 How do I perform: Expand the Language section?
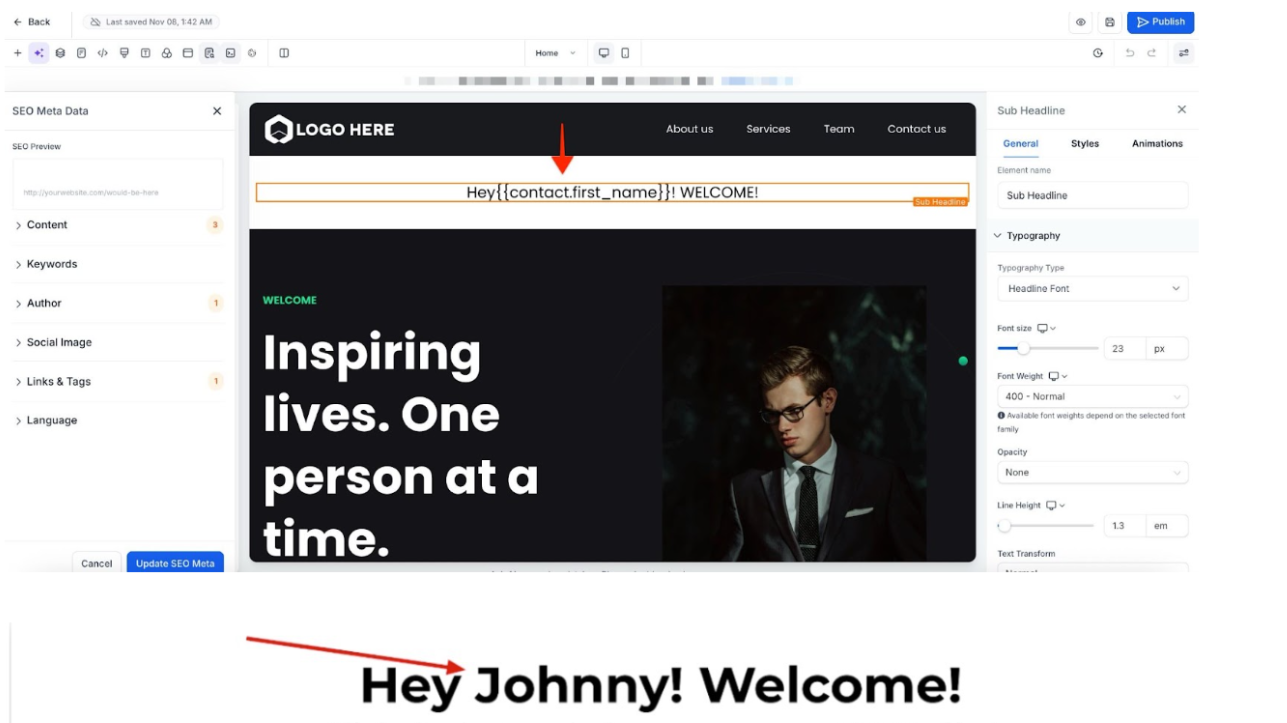pos(118,420)
